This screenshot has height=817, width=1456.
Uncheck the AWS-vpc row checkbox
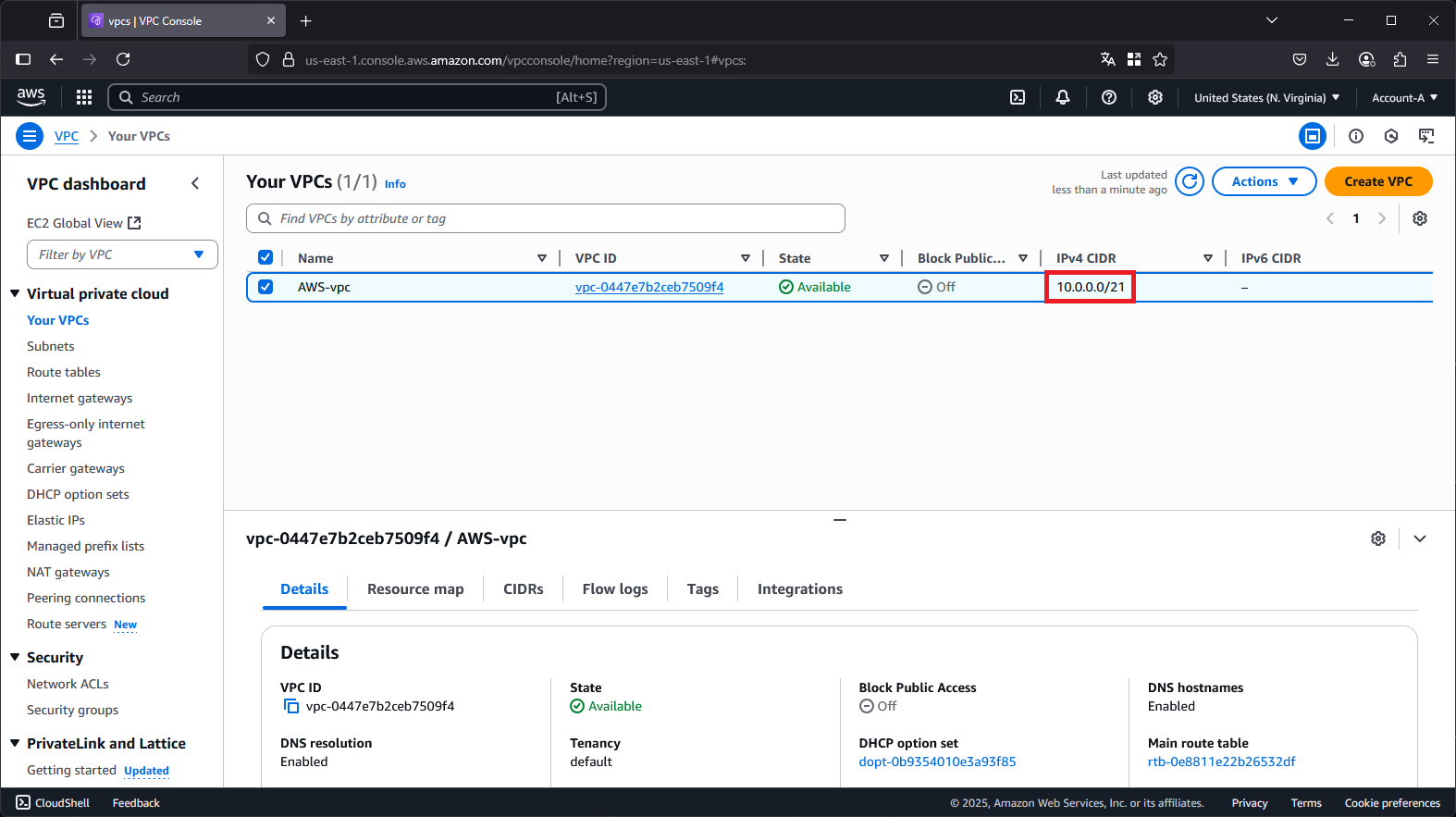pyautogui.click(x=265, y=287)
